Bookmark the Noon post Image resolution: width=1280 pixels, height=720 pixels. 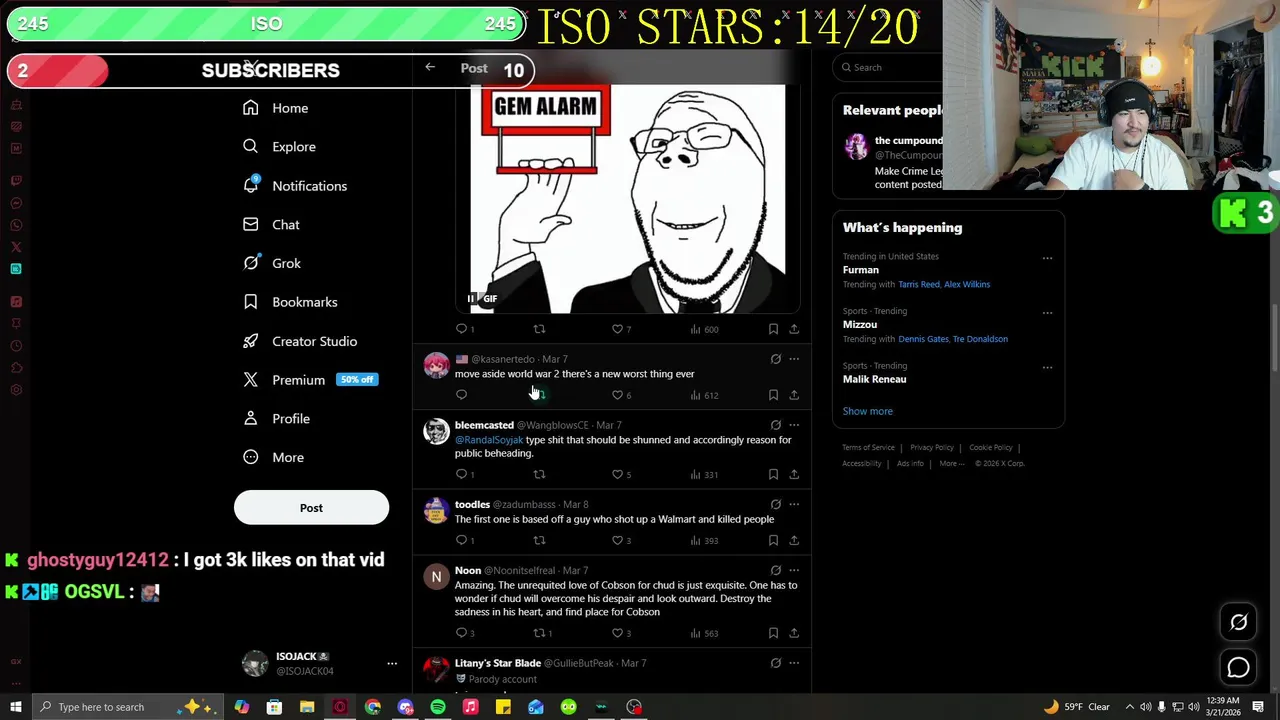(773, 633)
